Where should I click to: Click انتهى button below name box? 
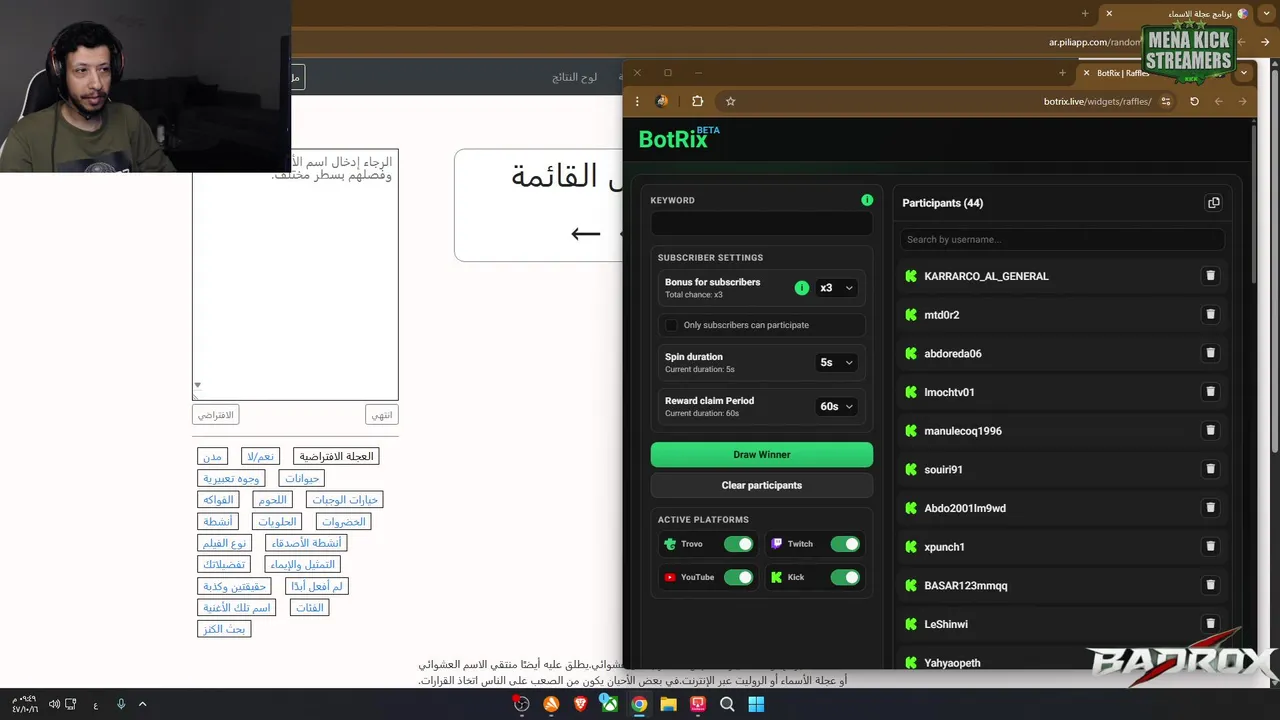382,415
